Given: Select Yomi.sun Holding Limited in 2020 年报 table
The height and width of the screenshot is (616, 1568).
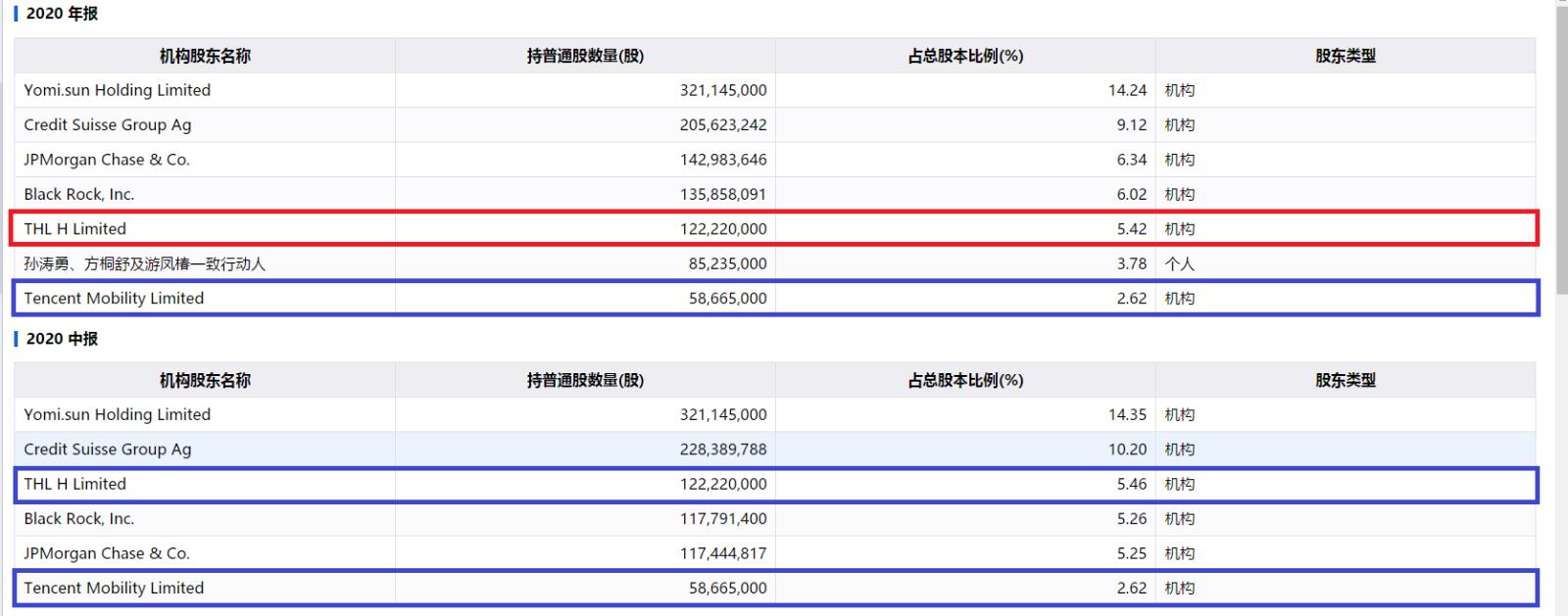Looking at the screenshot, I should 118,90.
